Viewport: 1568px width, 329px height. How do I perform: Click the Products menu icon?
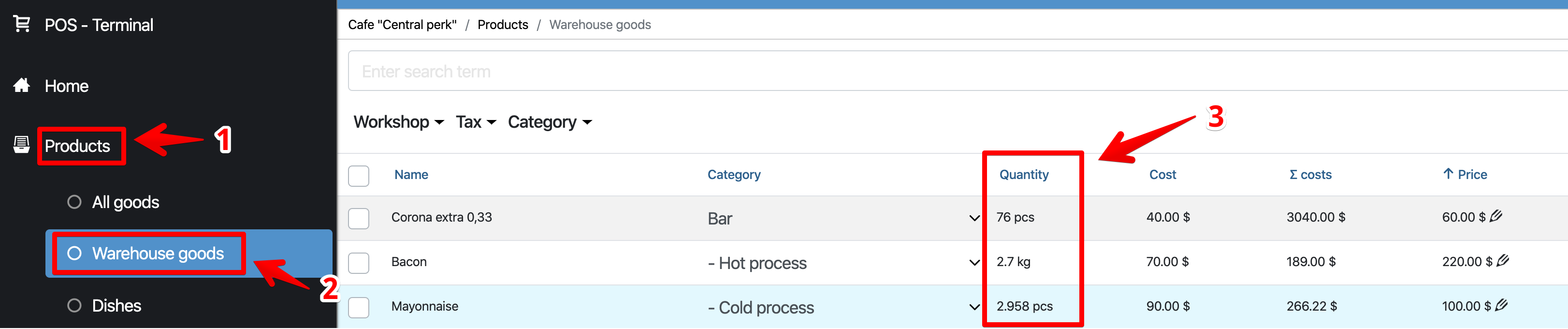[21, 145]
